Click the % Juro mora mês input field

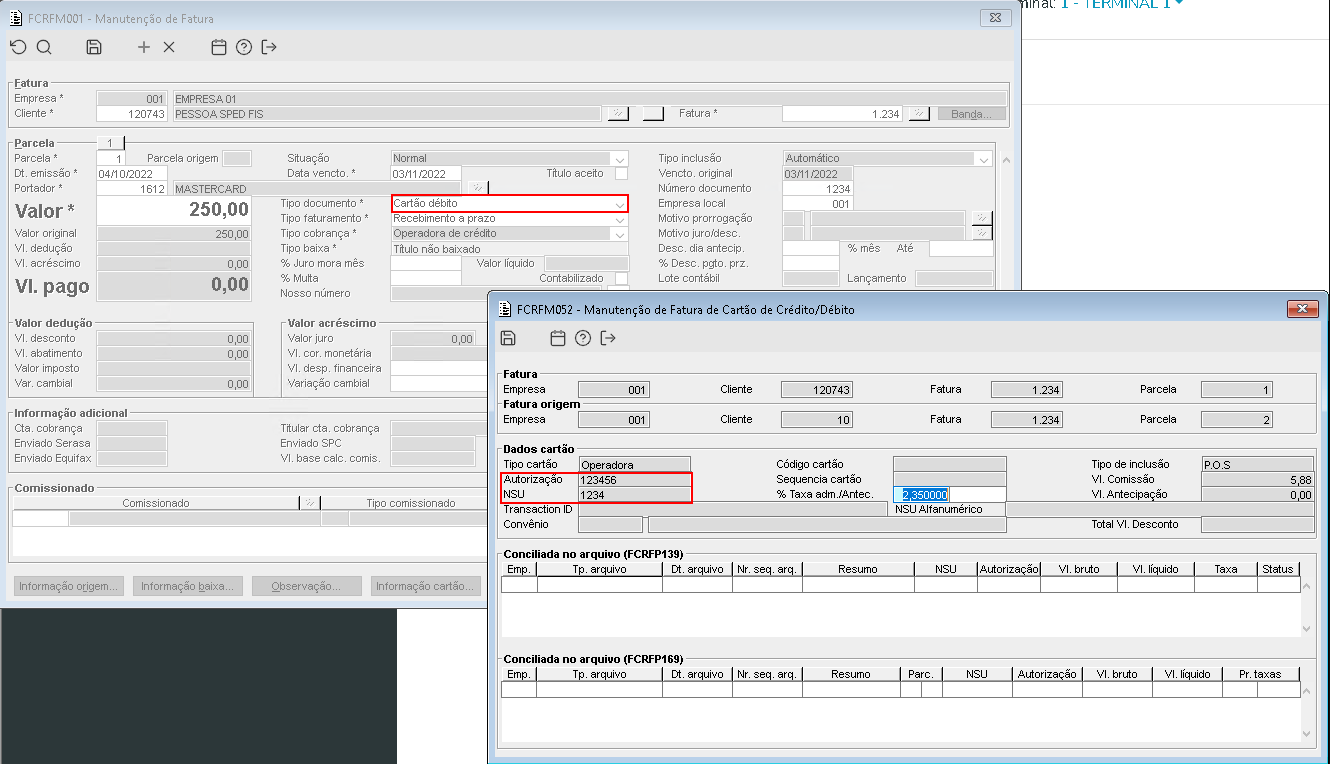pos(426,263)
